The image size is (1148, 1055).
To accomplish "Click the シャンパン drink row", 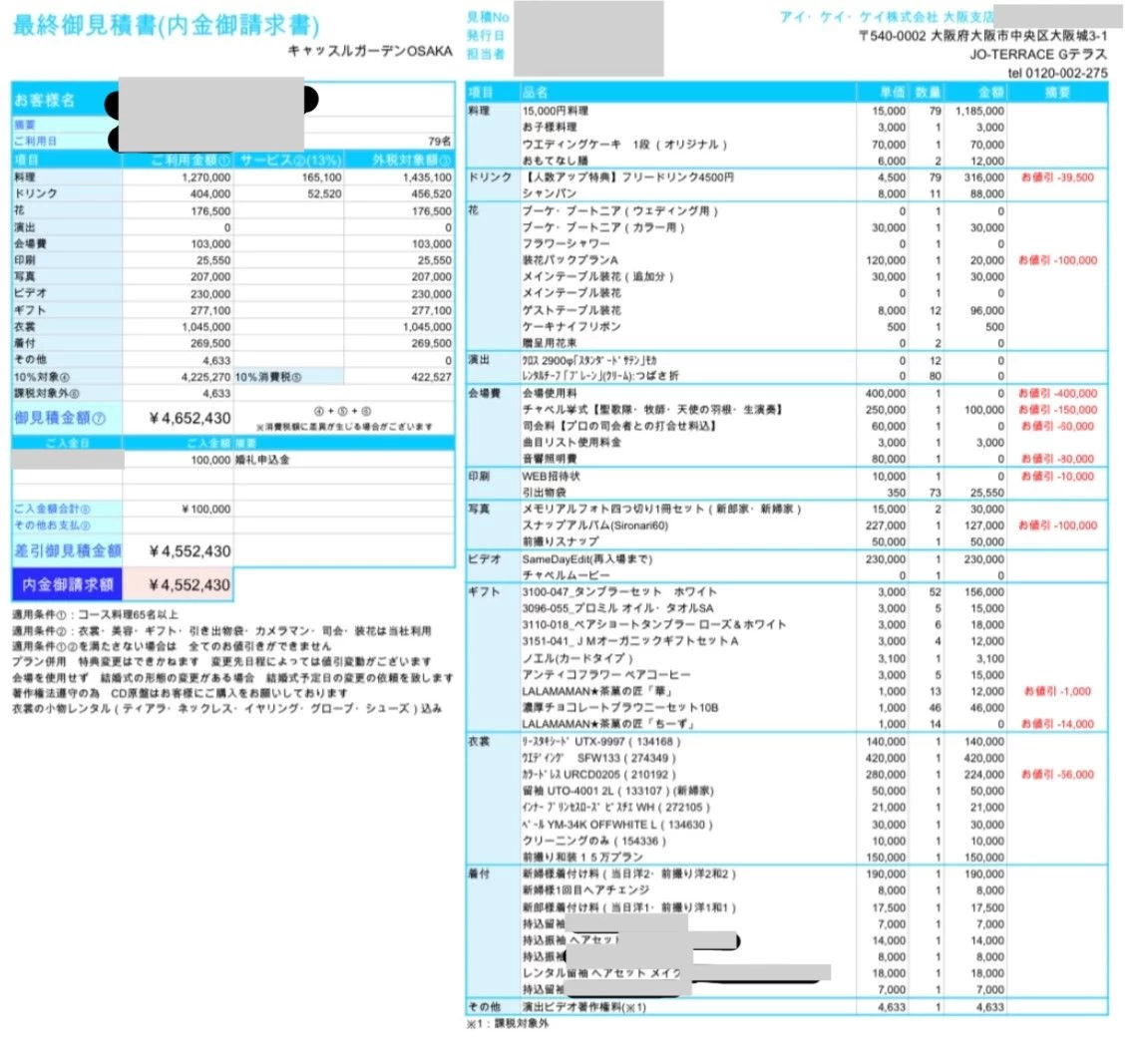I will point(549,194).
